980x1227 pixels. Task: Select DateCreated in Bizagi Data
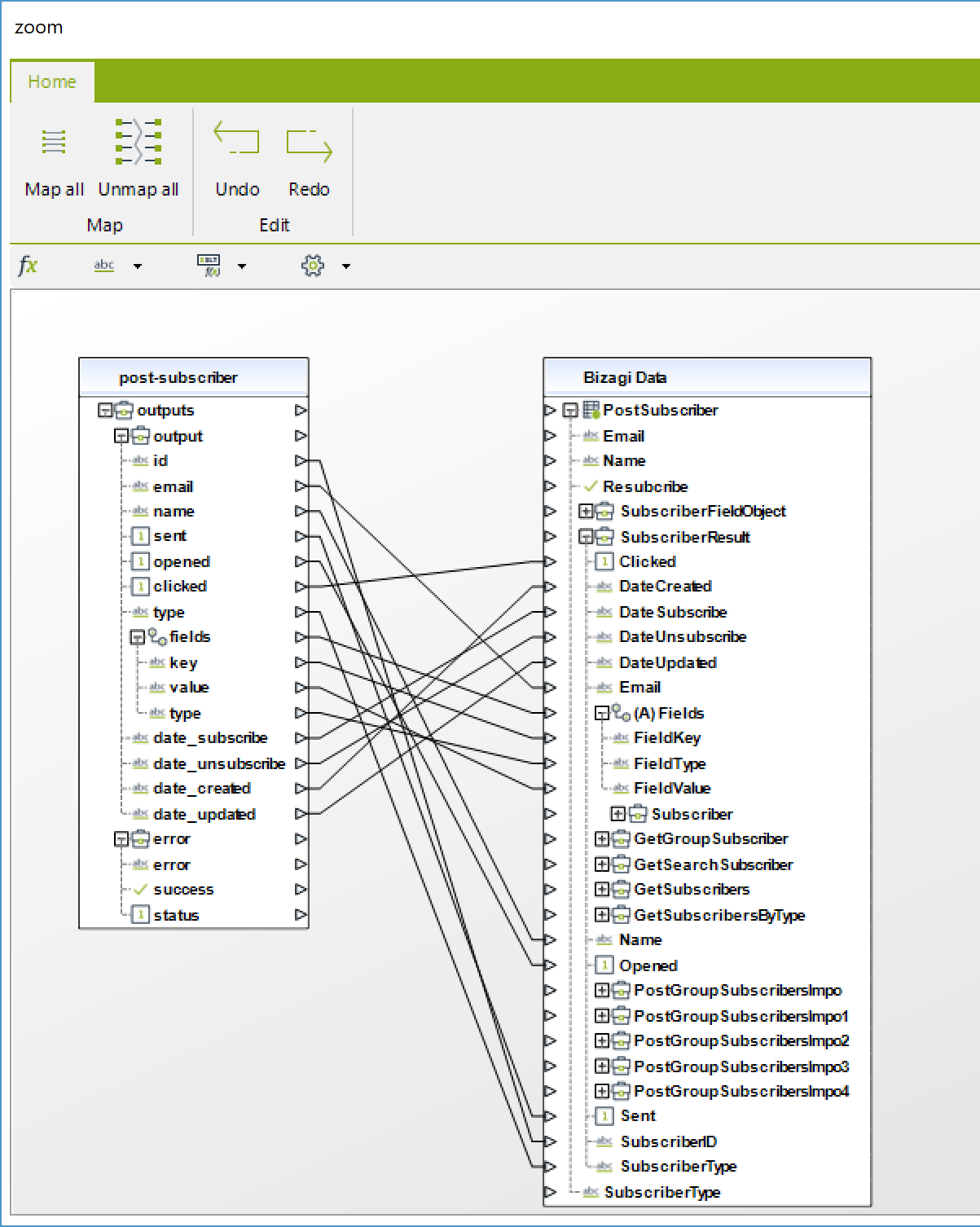666,587
